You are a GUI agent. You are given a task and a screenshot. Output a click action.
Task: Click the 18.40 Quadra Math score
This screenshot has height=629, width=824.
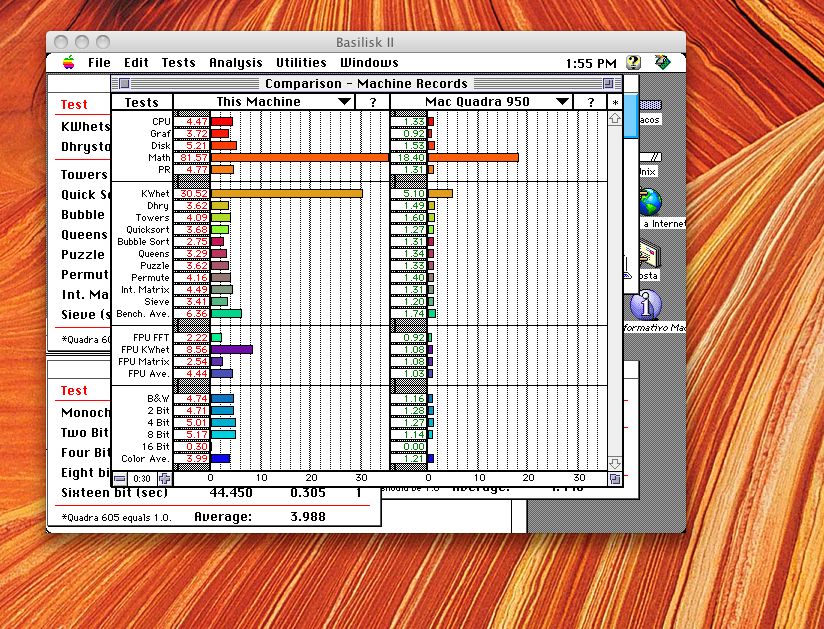point(409,158)
